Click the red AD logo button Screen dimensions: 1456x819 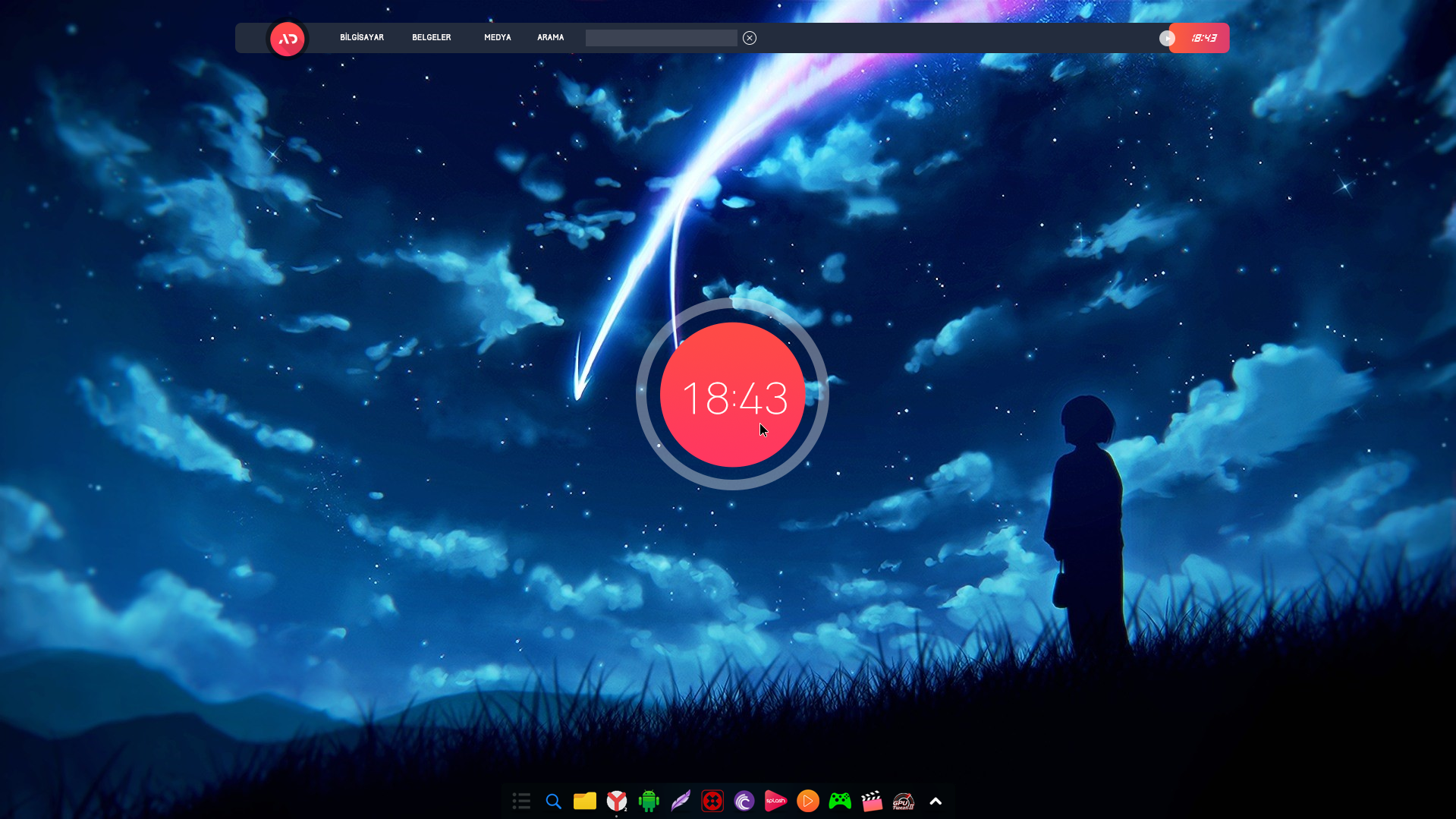click(x=288, y=39)
